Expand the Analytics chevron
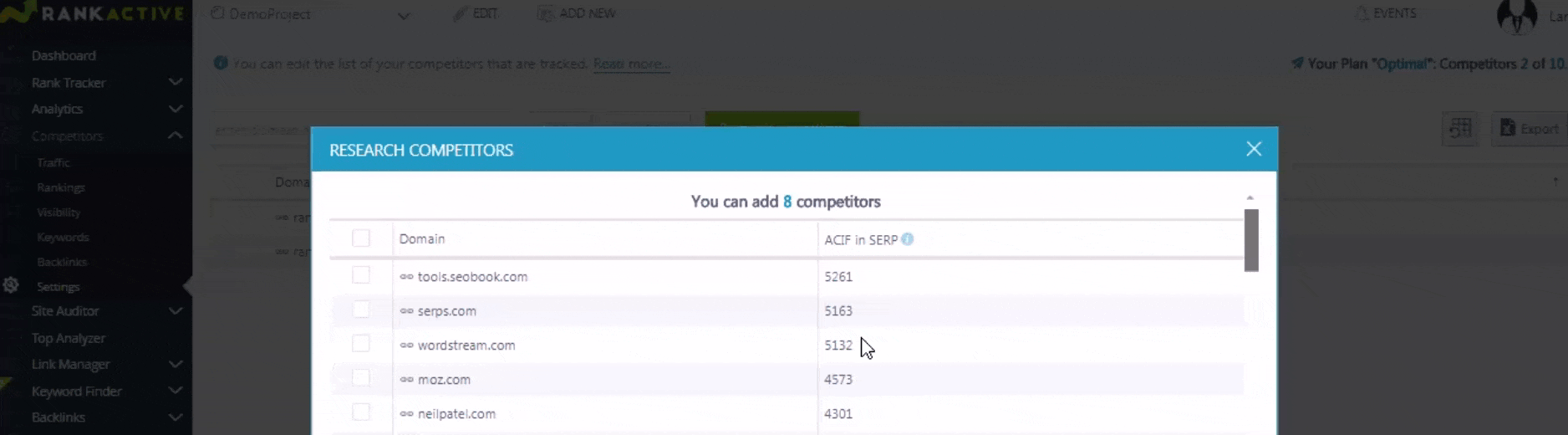The height and width of the screenshot is (435, 1568). (x=176, y=109)
